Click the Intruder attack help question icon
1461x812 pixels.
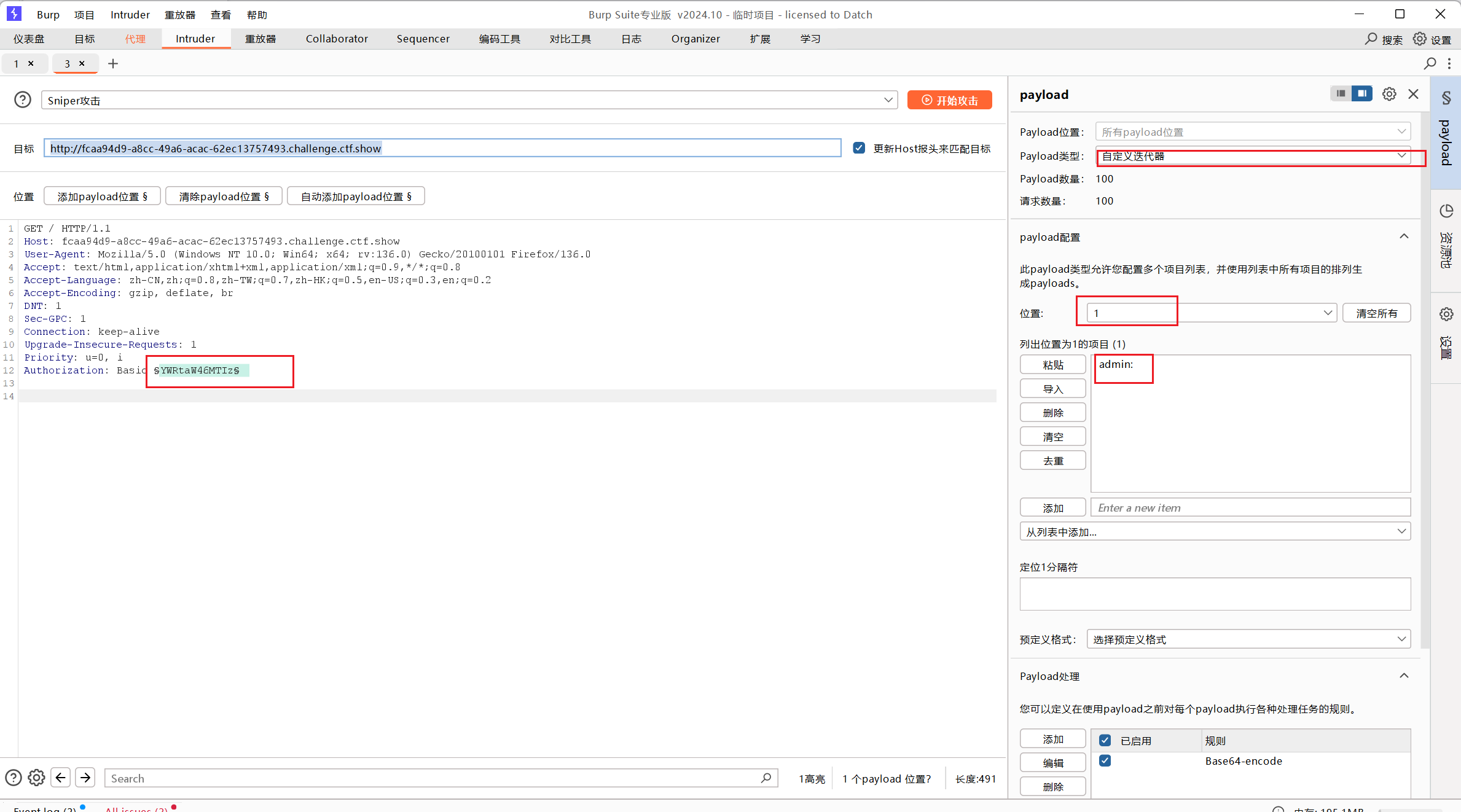pyautogui.click(x=23, y=100)
